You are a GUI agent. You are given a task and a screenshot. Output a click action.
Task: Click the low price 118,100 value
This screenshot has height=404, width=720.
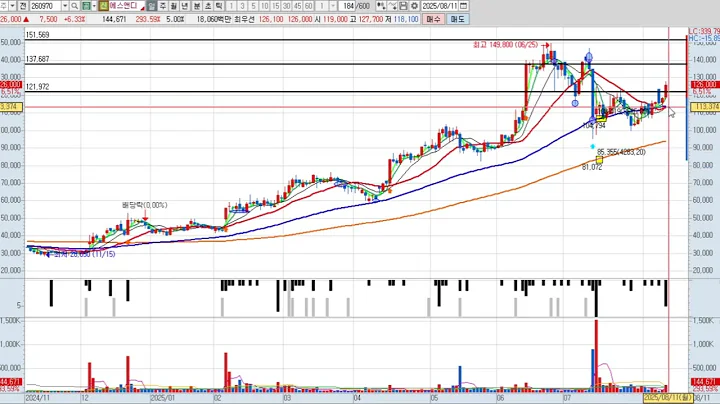[406, 19]
